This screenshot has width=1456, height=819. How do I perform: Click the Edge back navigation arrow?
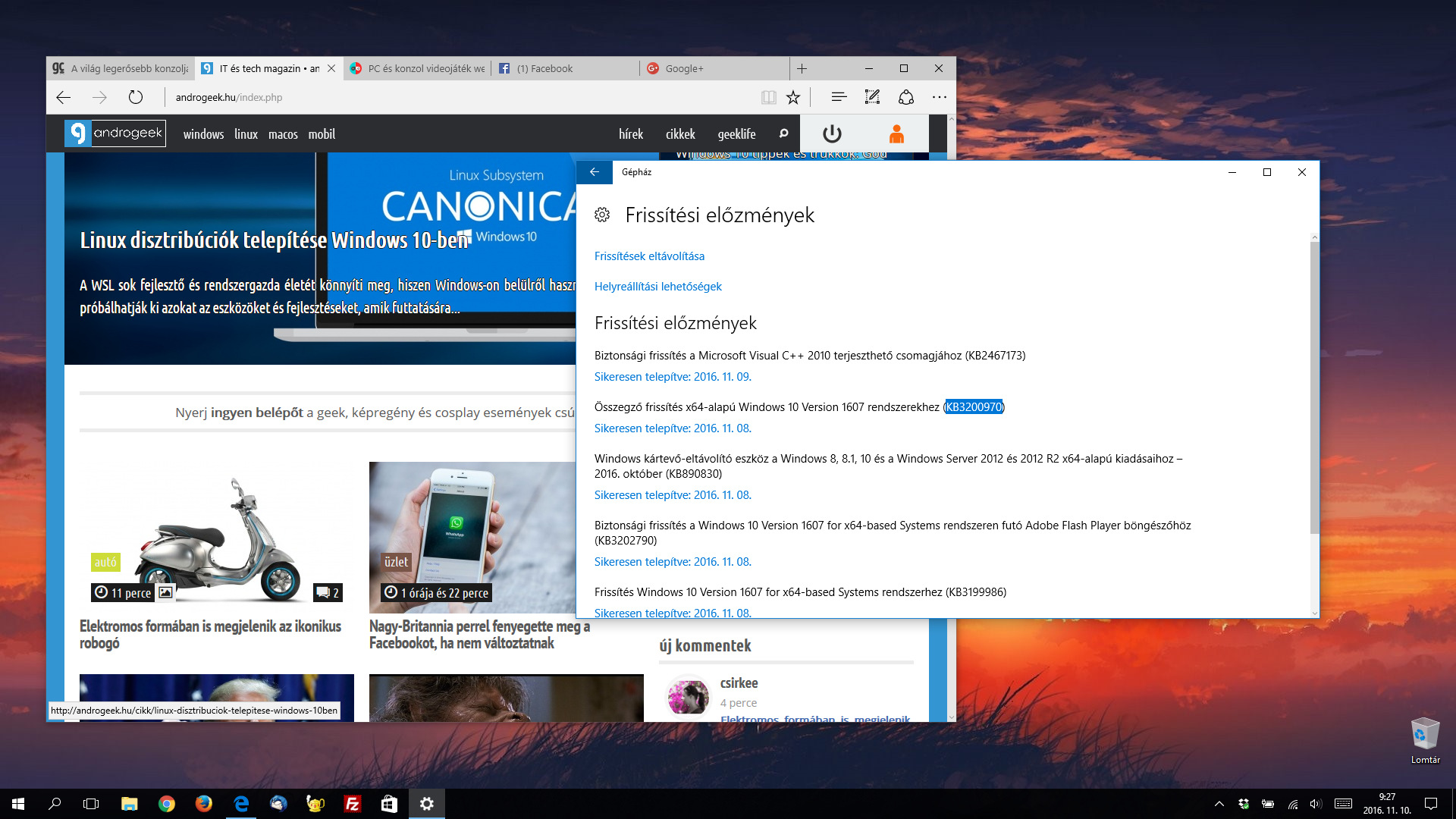(x=64, y=97)
